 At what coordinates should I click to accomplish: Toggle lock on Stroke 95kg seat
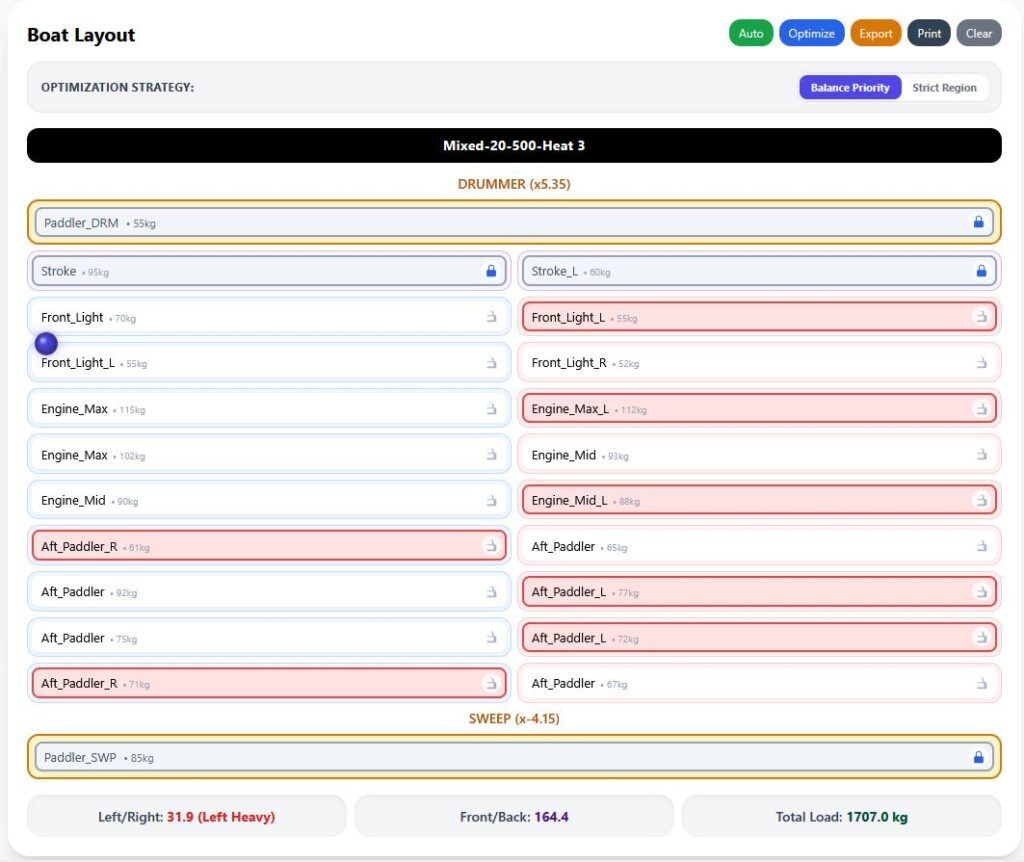click(x=491, y=271)
